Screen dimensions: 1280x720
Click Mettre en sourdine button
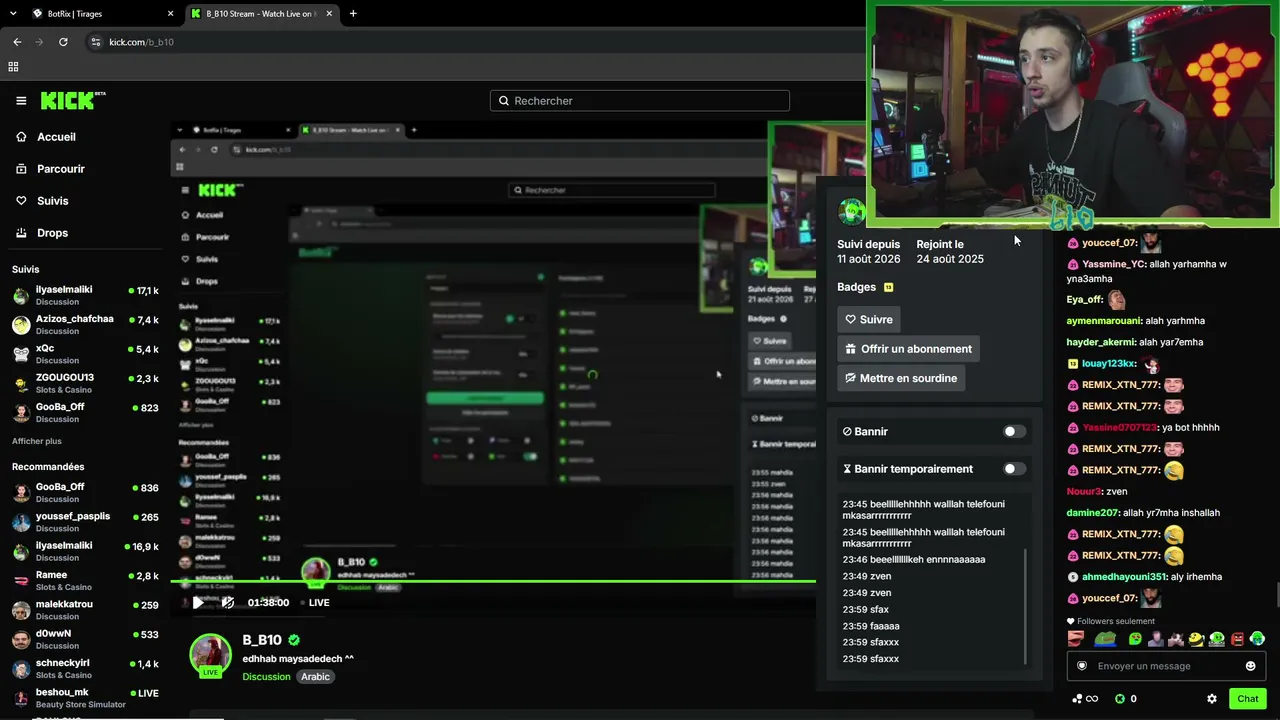coord(901,378)
